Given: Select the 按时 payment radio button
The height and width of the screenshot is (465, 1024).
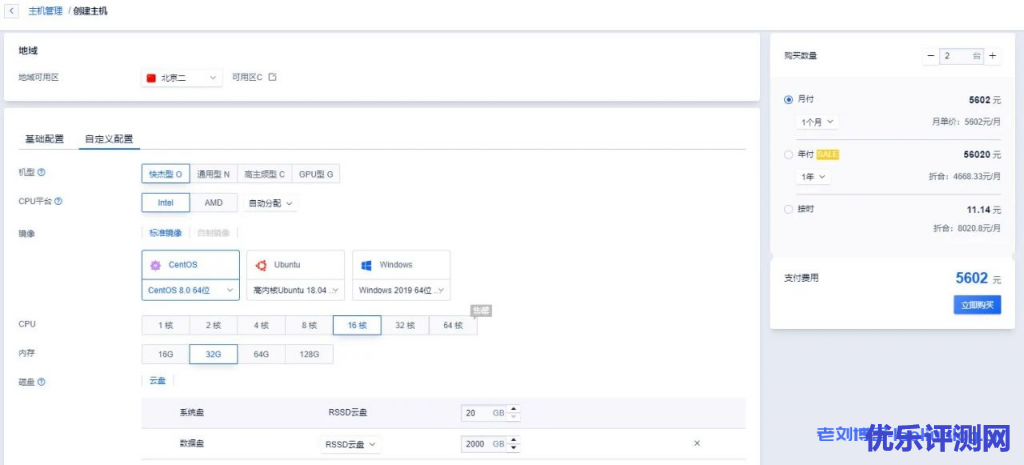Looking at the screenshot, I should coord(789,209).
